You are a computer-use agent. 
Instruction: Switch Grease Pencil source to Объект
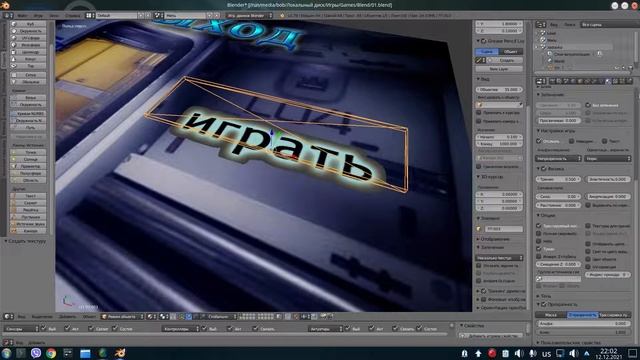pyautogui.click(x=511, y=52)
